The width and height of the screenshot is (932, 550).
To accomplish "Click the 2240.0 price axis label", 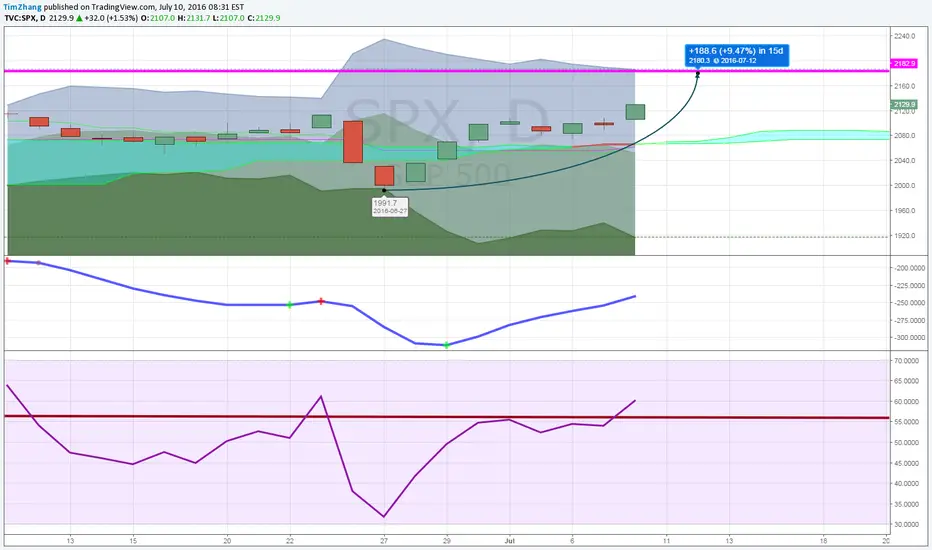I will coord(904,36).
